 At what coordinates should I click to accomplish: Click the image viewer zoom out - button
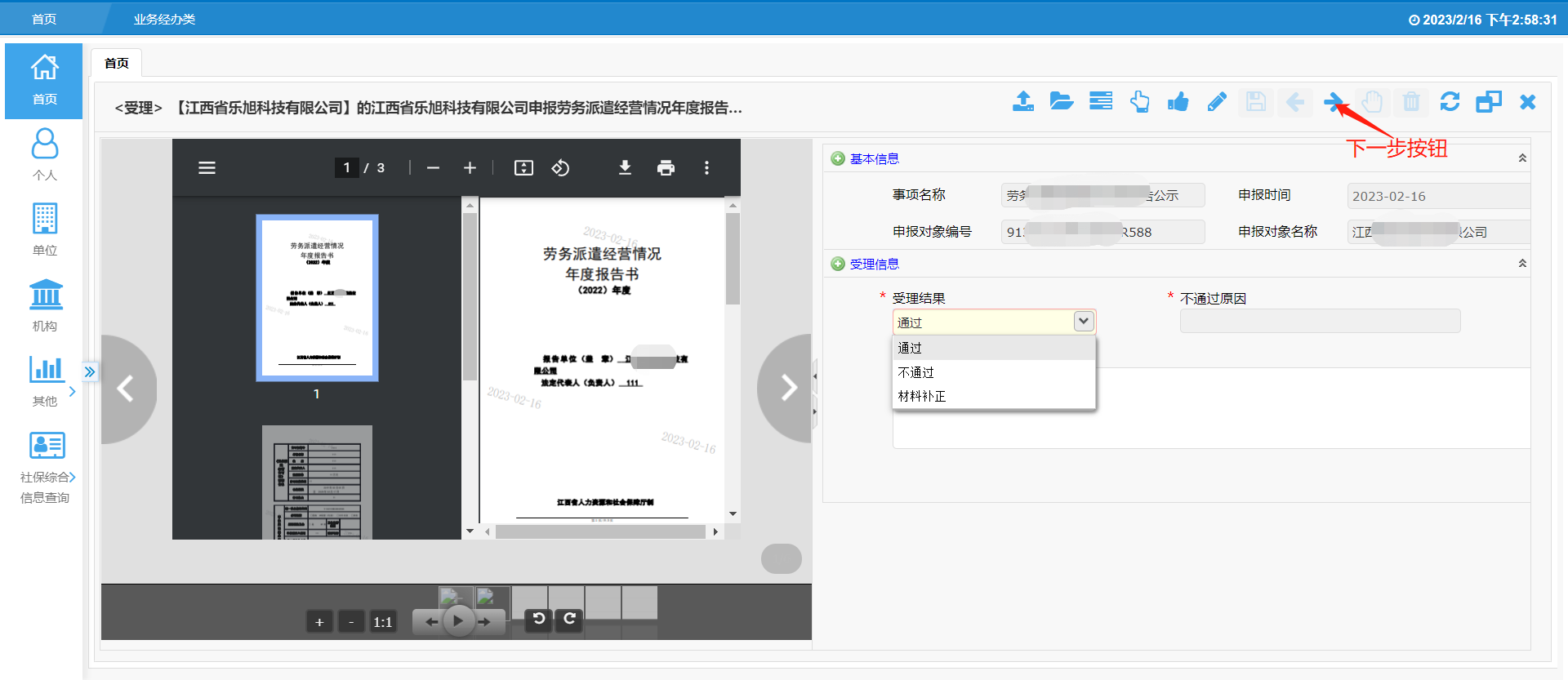coord(351,622)
